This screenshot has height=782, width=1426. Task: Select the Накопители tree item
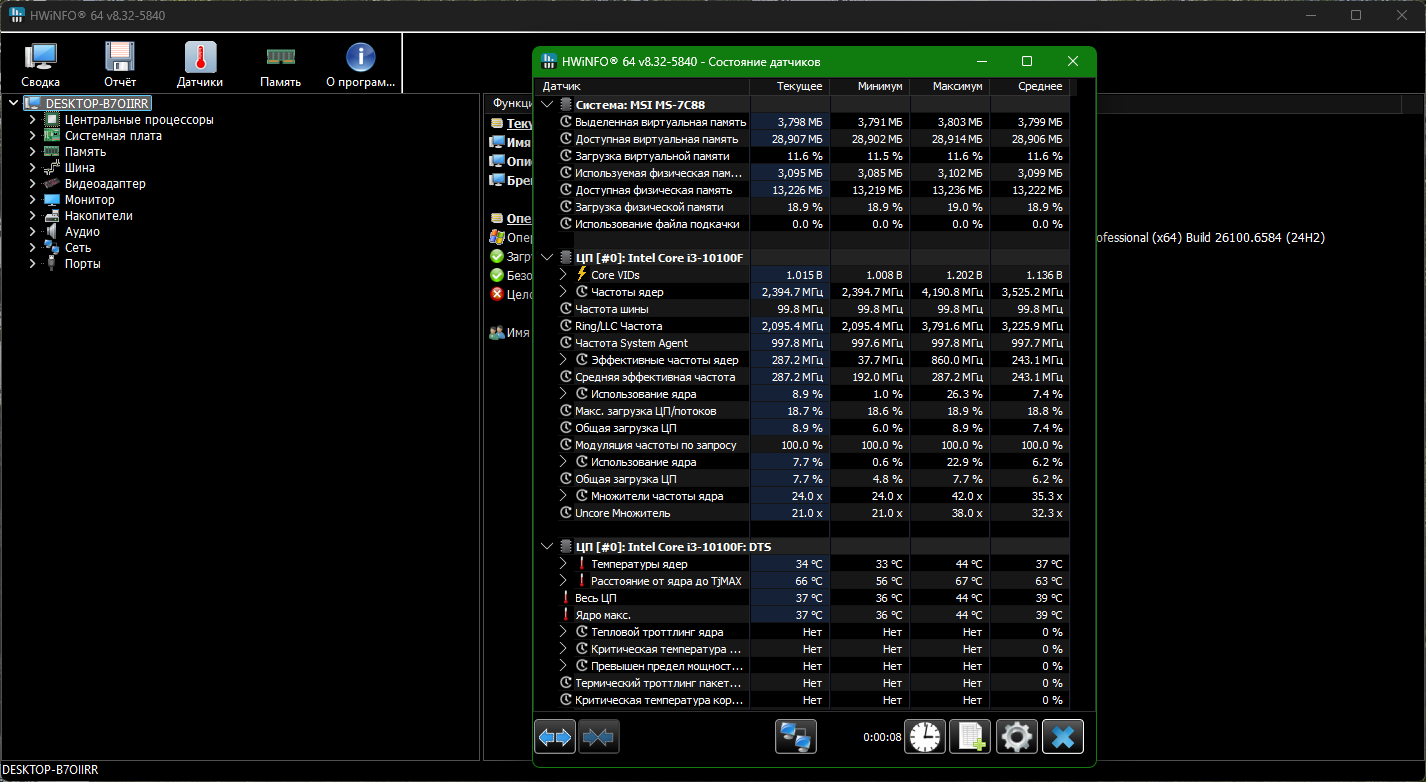coord(98,216)
